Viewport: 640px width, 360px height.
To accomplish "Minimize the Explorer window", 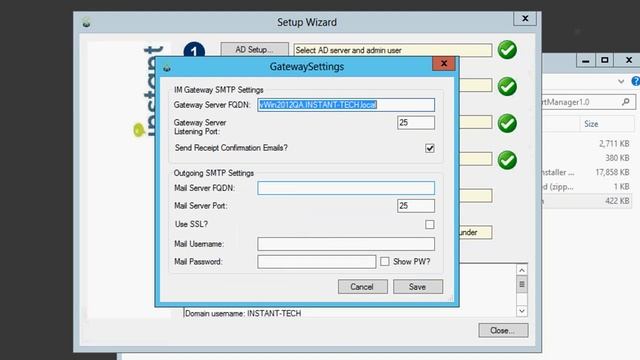I will (586, 60).
